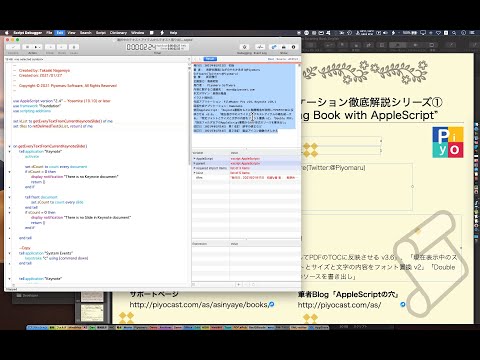The height and width of the screenshot is (360, 480).
Task: Switch result view to Best
Action: pos(271,59)
